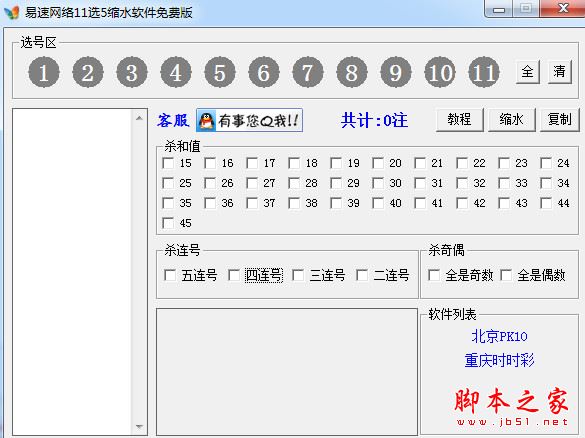Select number ball 3
585x438 pixels.
[132, 72]
